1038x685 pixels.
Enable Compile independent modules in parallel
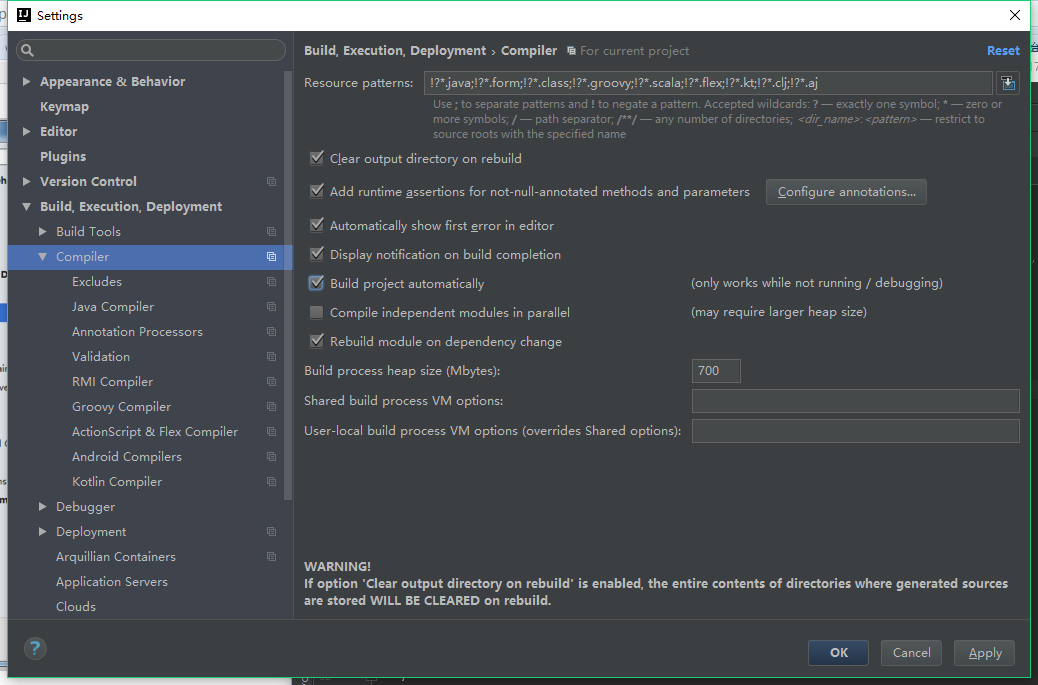317,313
